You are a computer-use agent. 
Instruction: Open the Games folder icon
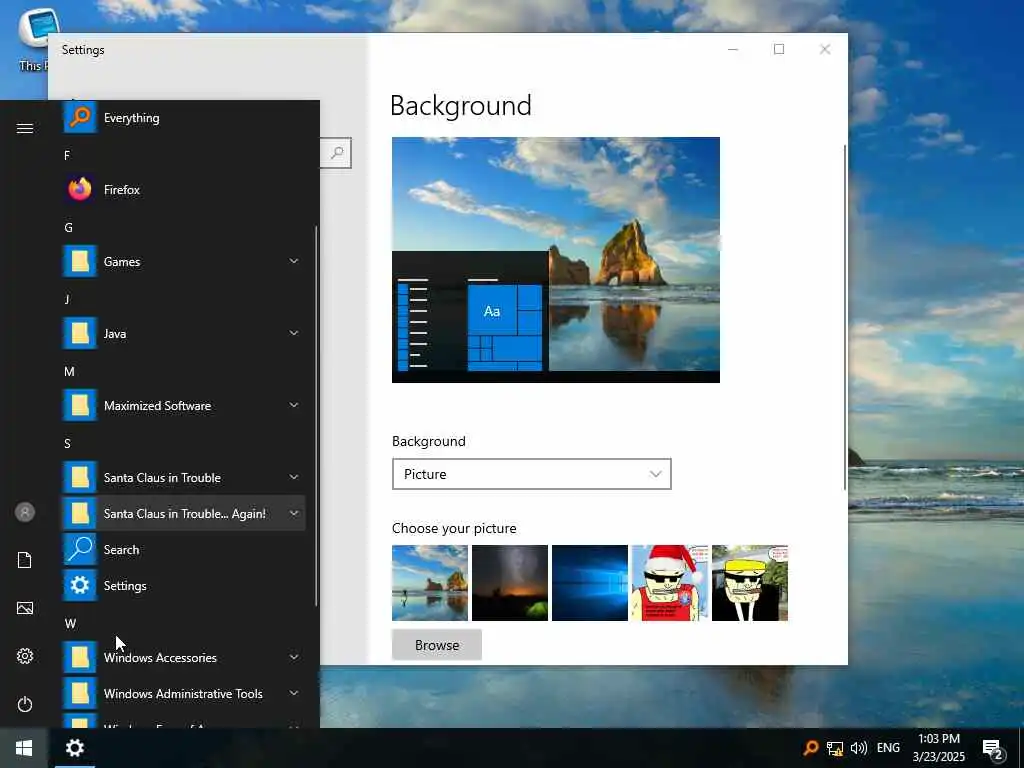[x=80, y=261]
